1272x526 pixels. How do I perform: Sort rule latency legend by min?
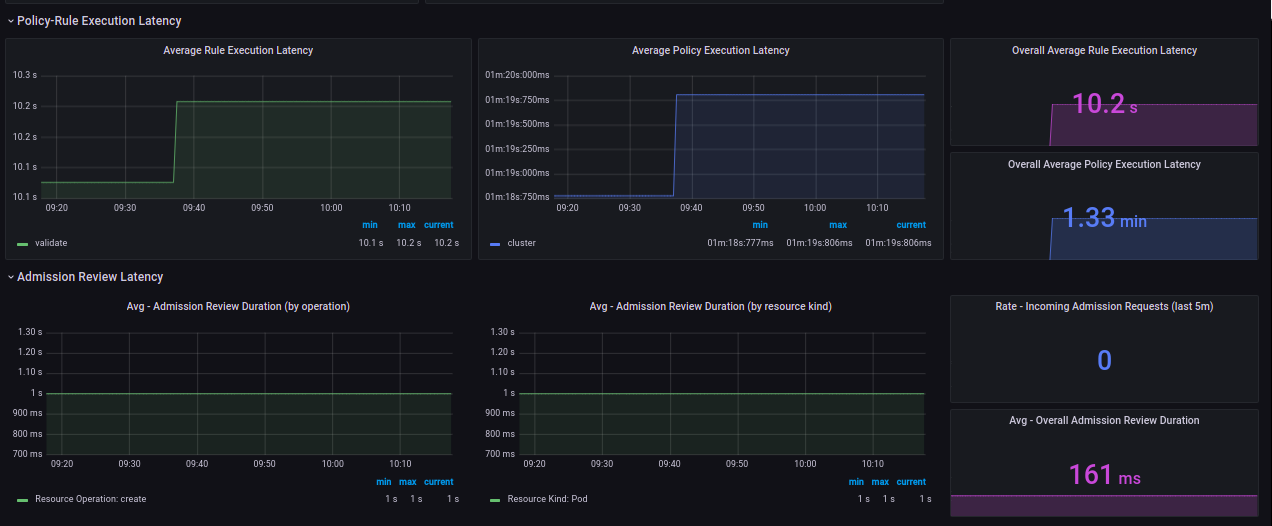pyautogui.click(x=370, y=225)
